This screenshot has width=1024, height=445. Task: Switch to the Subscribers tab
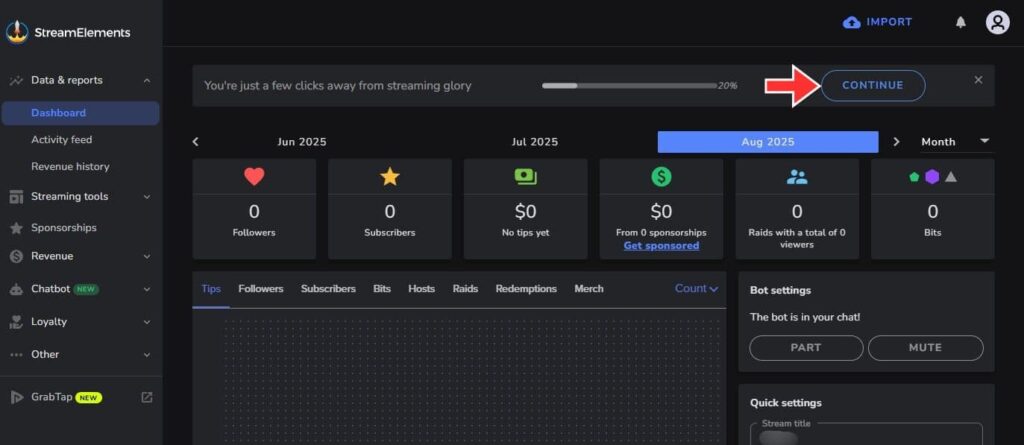click(x=328, y=289)
